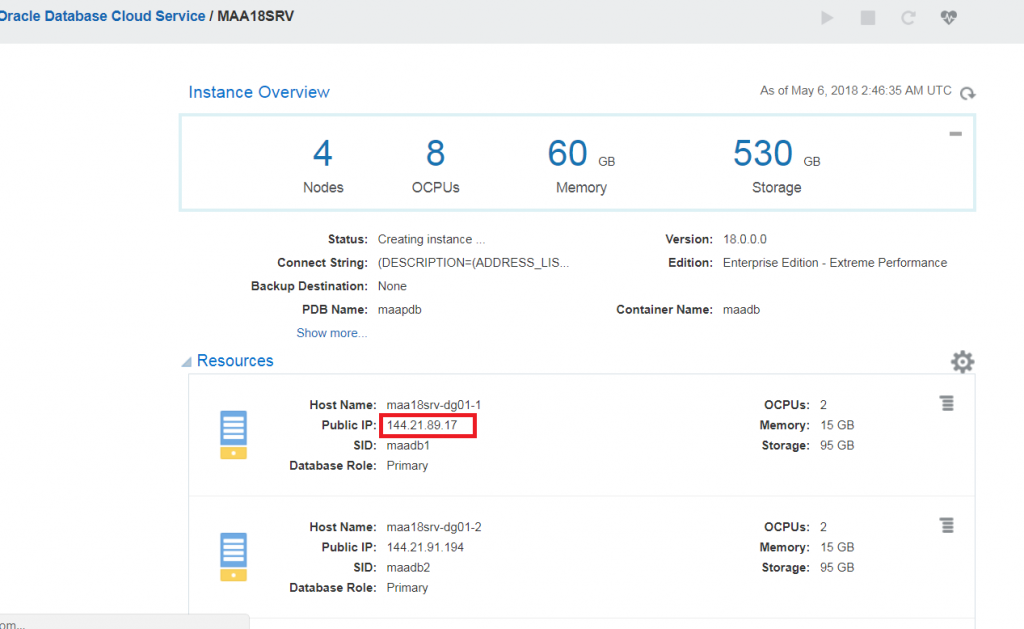Click the 'As of May 6, 2018' timestamp
The image size is (1024, 629).
click(856, 91)
